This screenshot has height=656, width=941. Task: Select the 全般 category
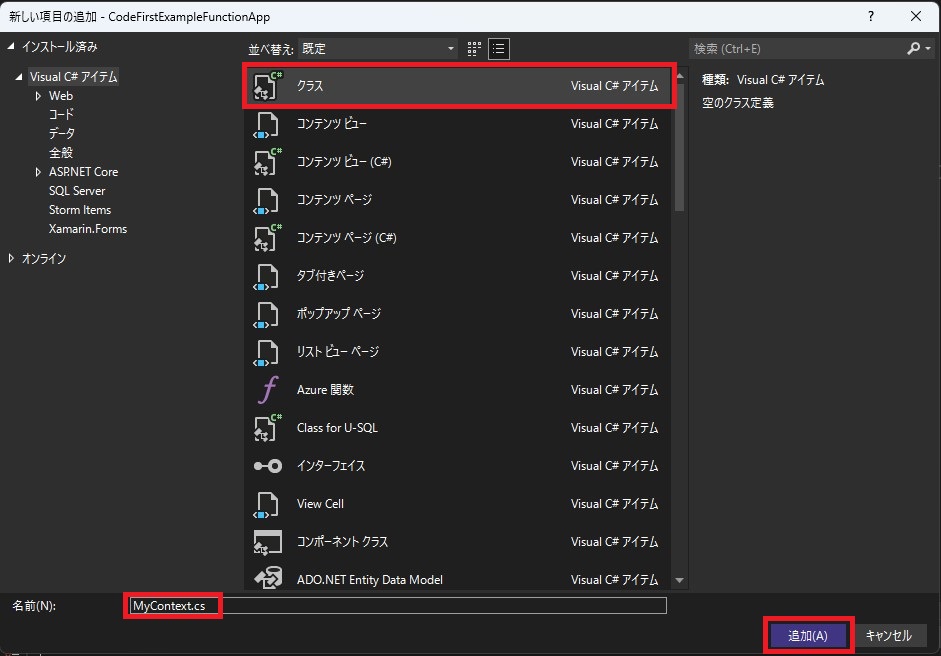click(x=61, y=152)
